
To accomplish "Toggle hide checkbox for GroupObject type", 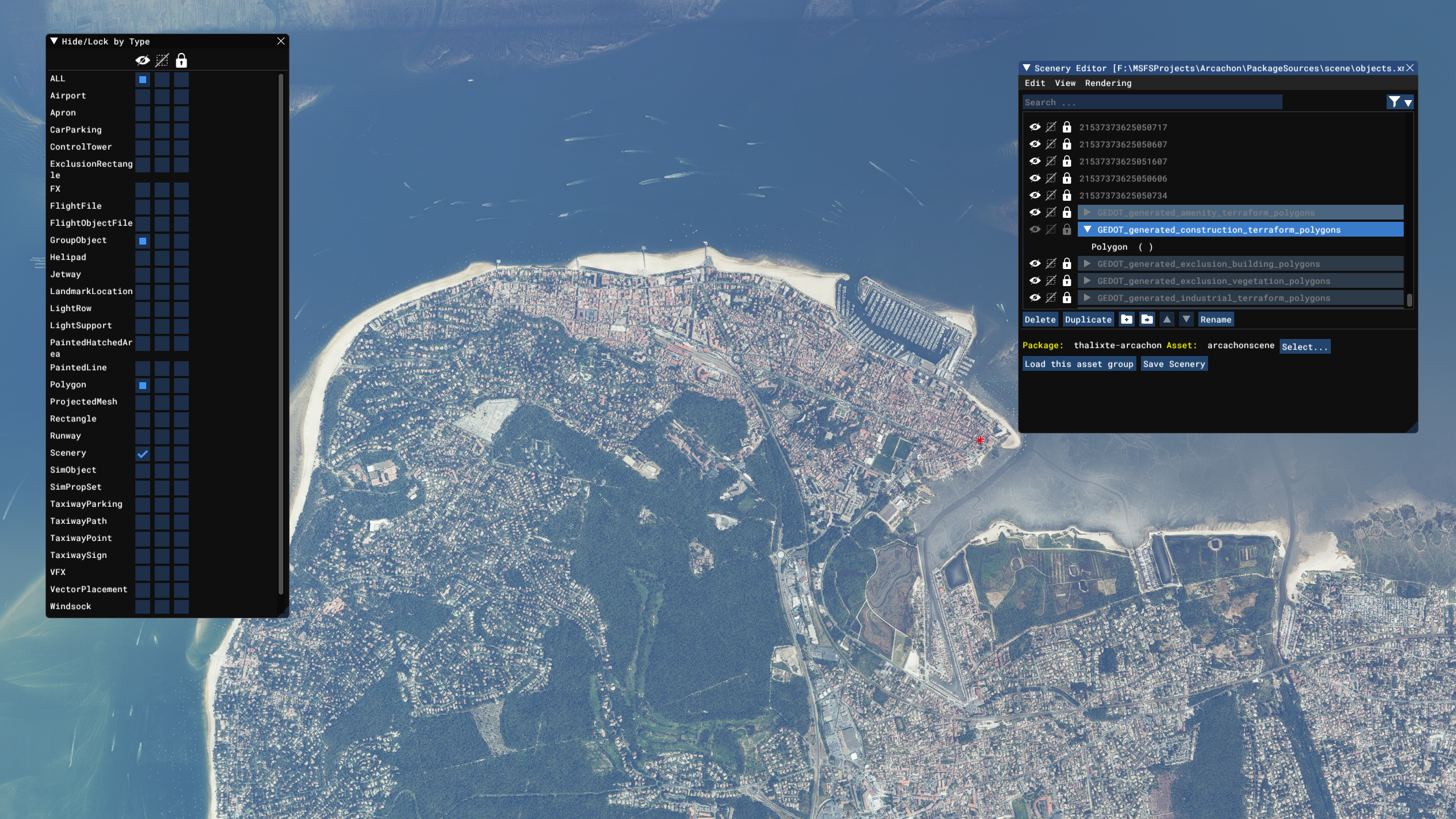I will pos(143,241).
